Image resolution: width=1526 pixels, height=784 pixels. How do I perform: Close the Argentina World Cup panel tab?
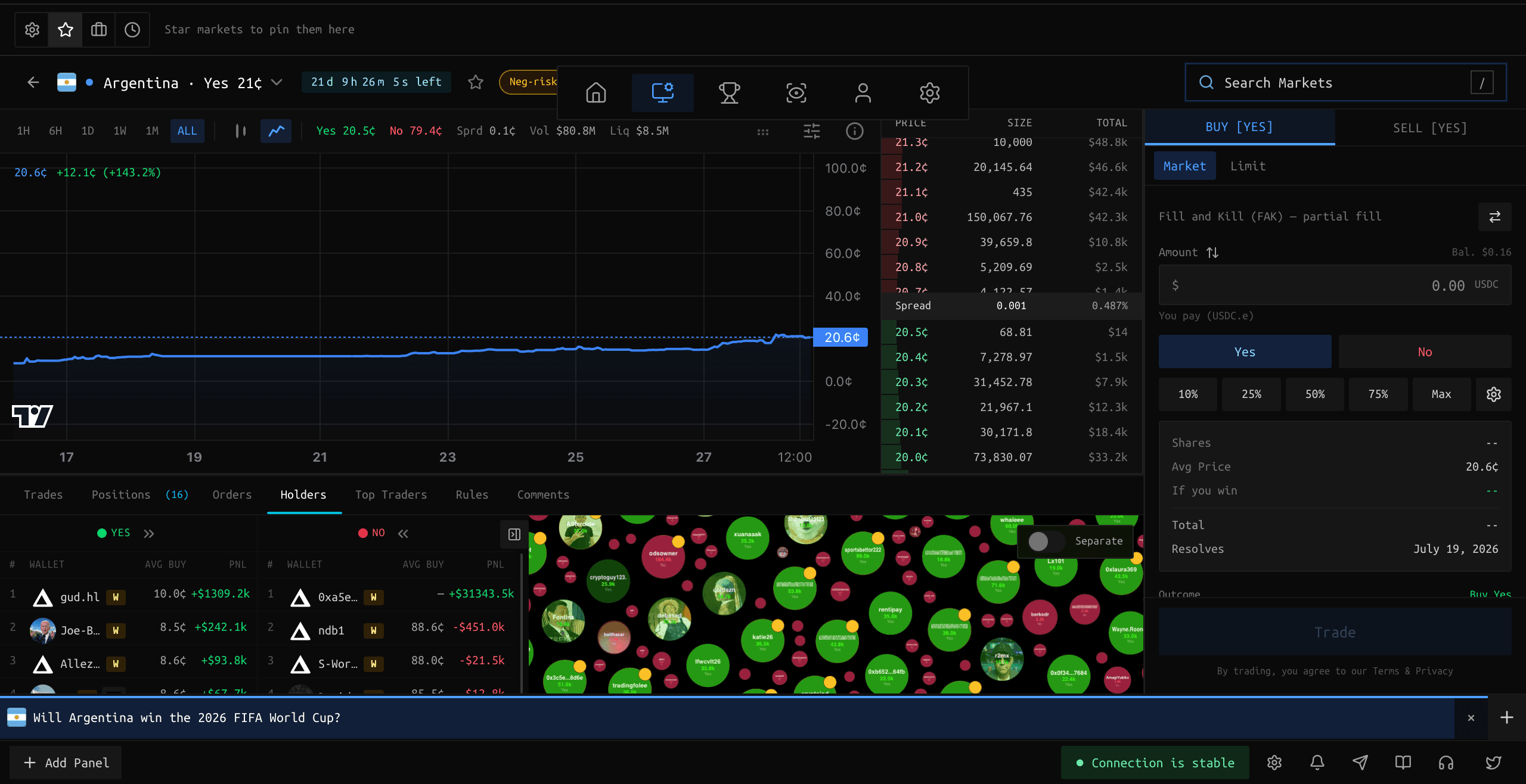click(1471, 717)
